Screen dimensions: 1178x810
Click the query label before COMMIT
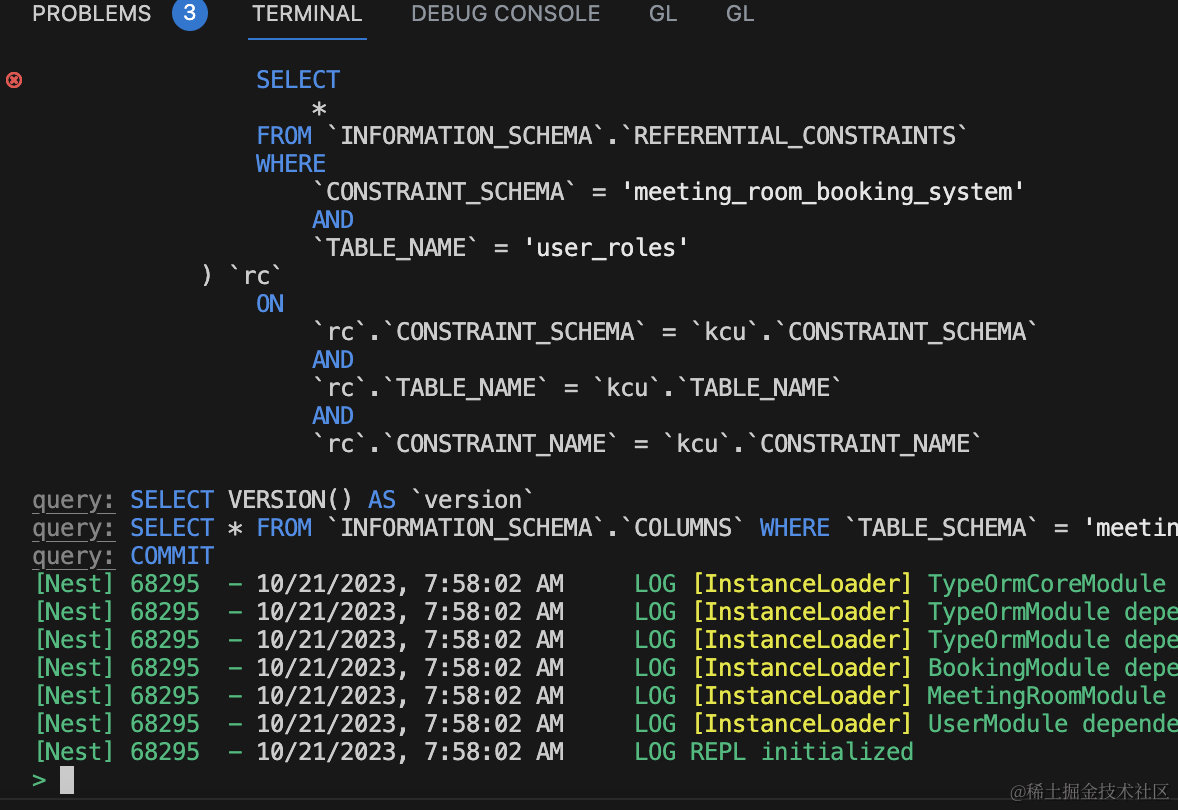coord(73,556)
